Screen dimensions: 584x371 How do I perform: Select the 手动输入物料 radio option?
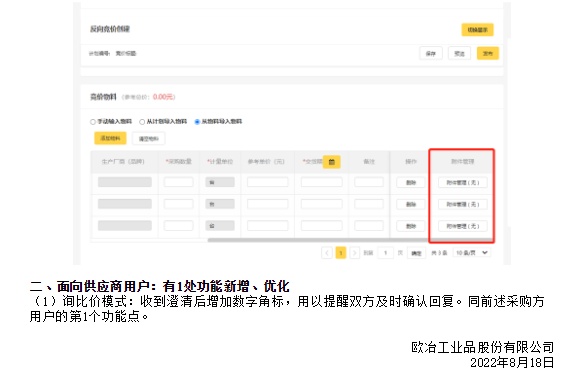[93, 122]
